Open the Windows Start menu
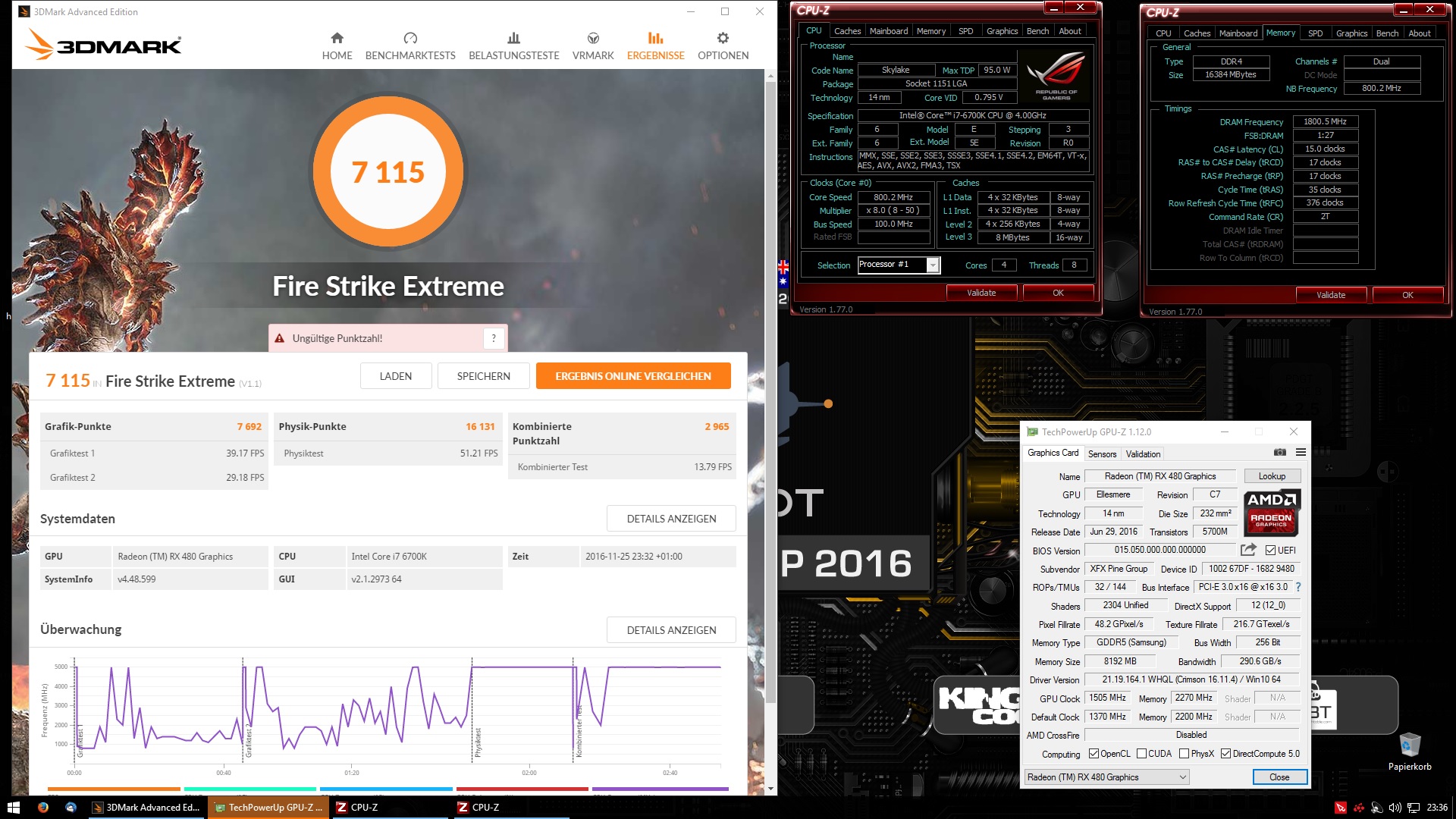1456x819 pixels. (x=13, y=808)
